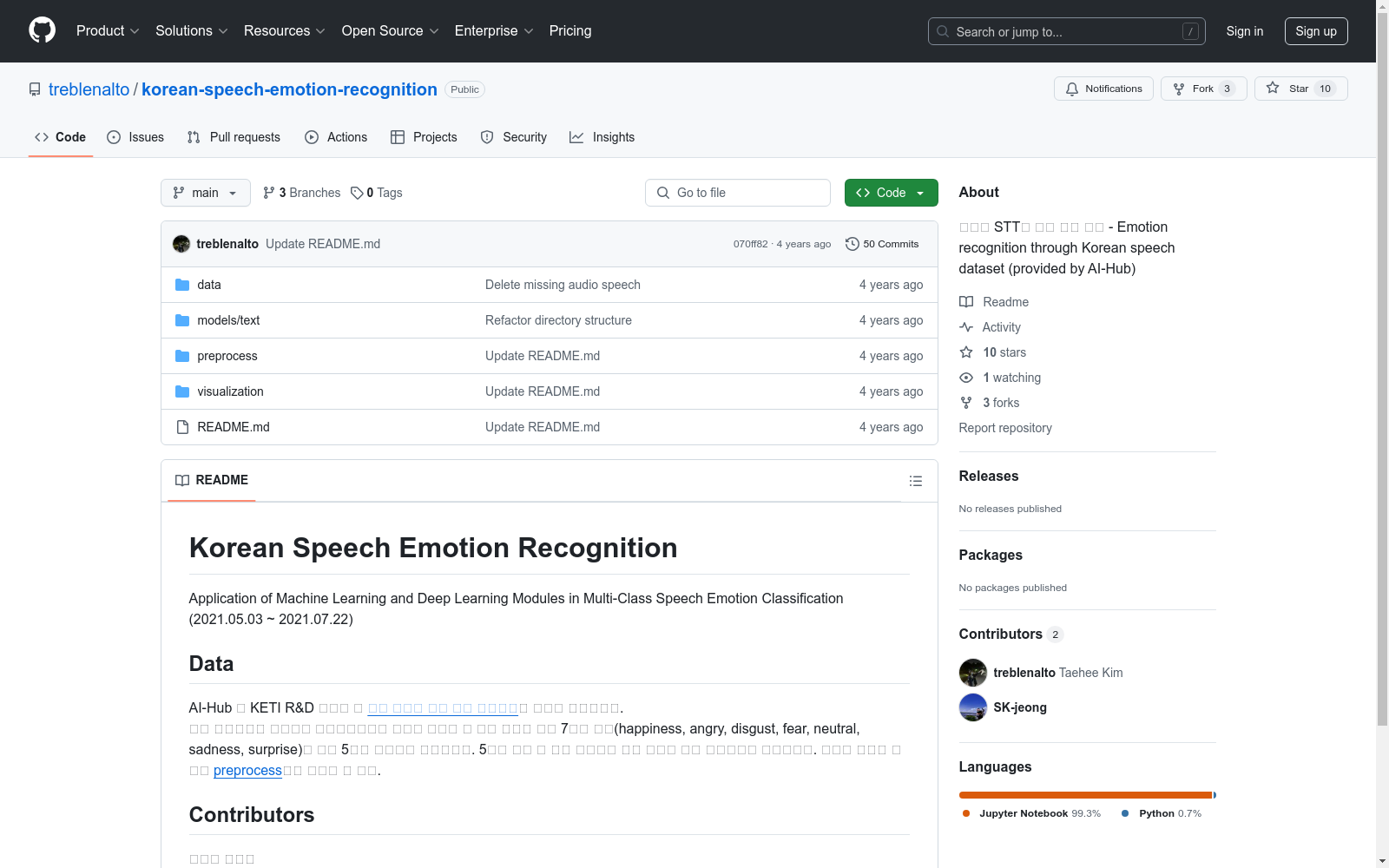Click the commits history clock icon
This screenshot has height=868, width=1389.
click(852, 244)
